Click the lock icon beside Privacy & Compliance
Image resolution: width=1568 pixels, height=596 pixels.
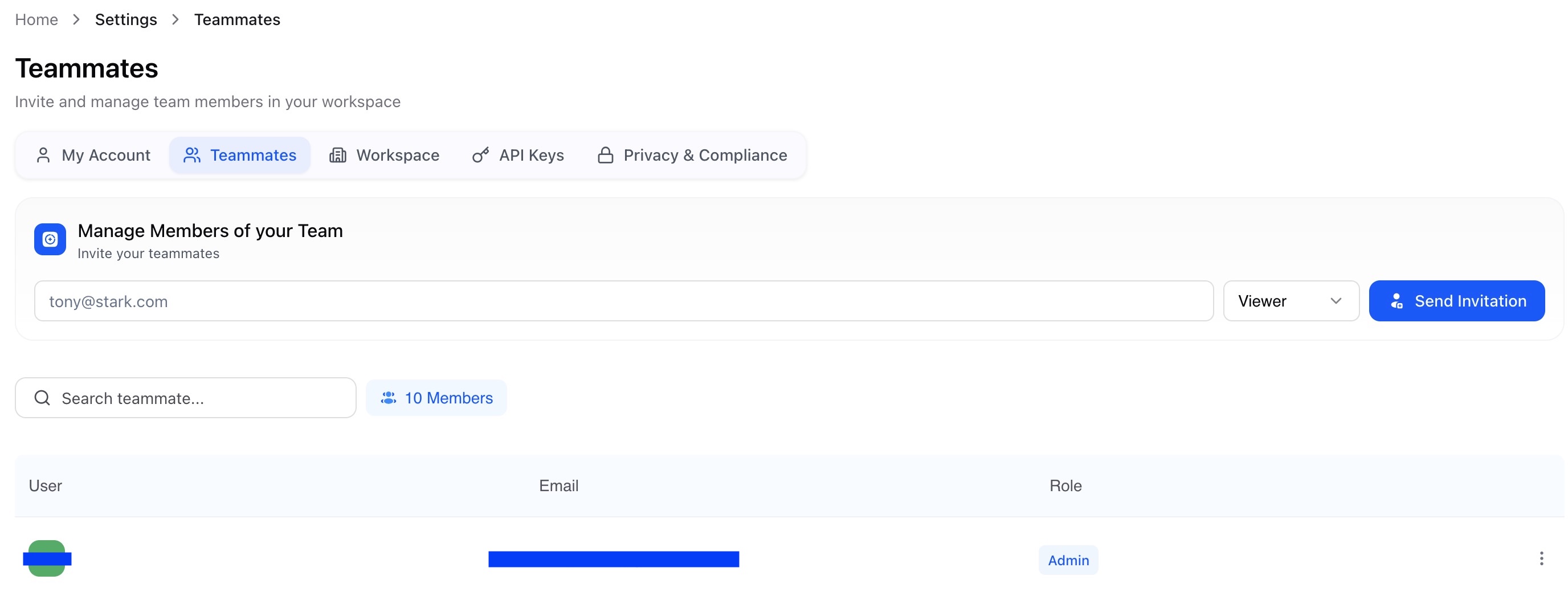[x=605, y=155]
